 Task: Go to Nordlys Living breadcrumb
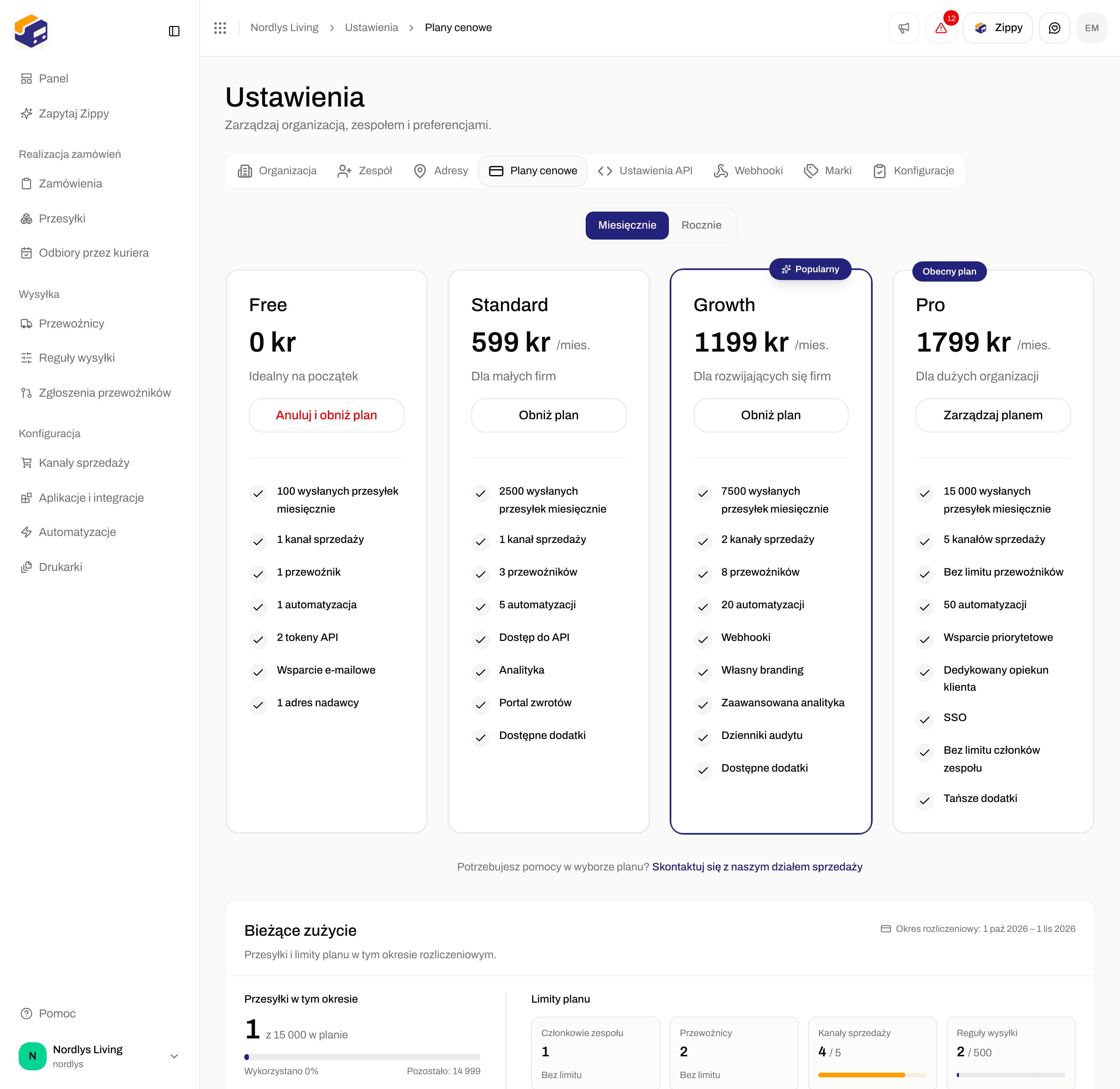pos(284,28)
